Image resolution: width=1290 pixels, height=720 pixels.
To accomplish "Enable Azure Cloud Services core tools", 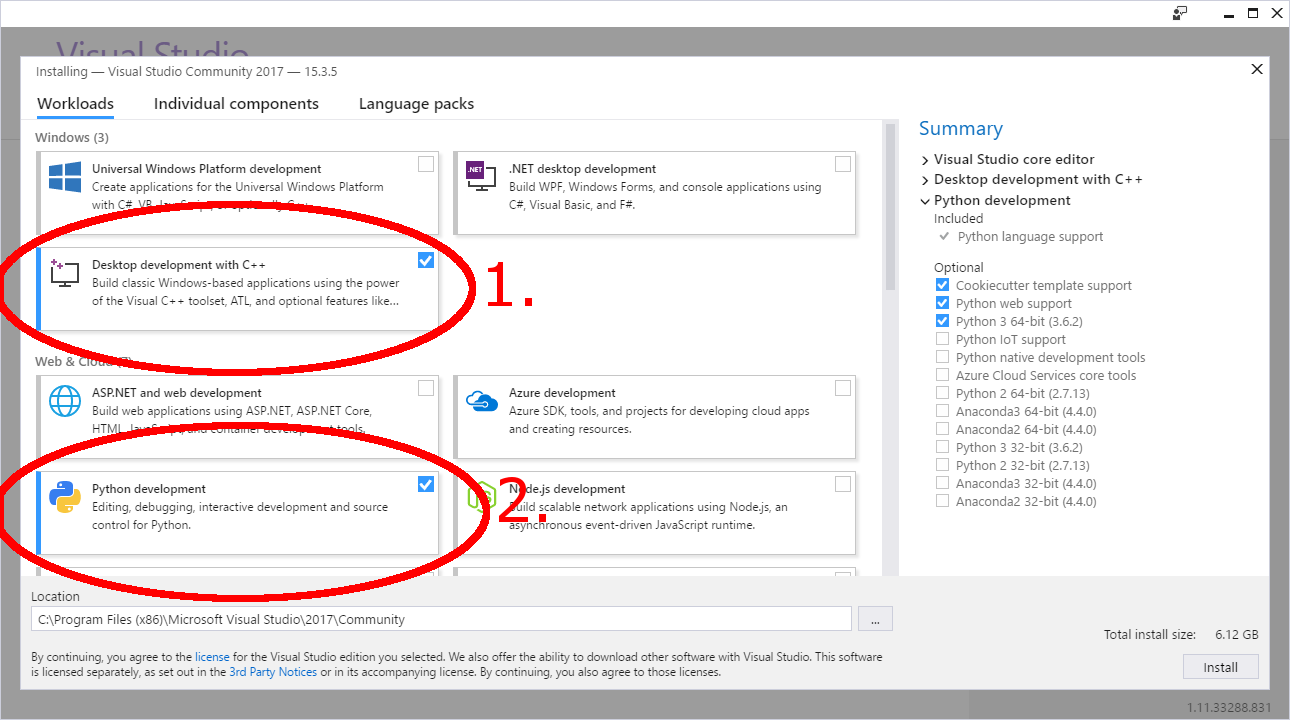I will [x=942, y=375].
